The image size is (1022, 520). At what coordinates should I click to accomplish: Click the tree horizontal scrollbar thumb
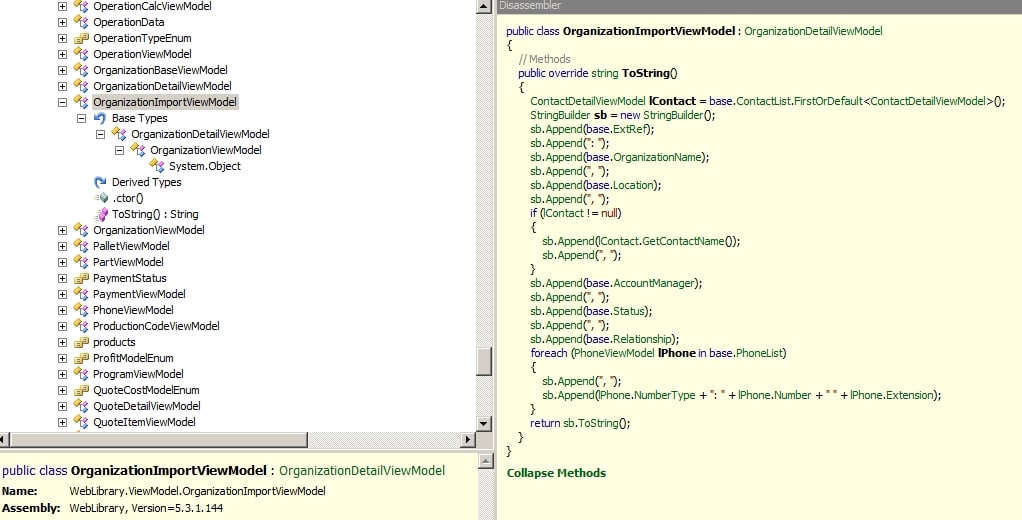coord(157,440)
